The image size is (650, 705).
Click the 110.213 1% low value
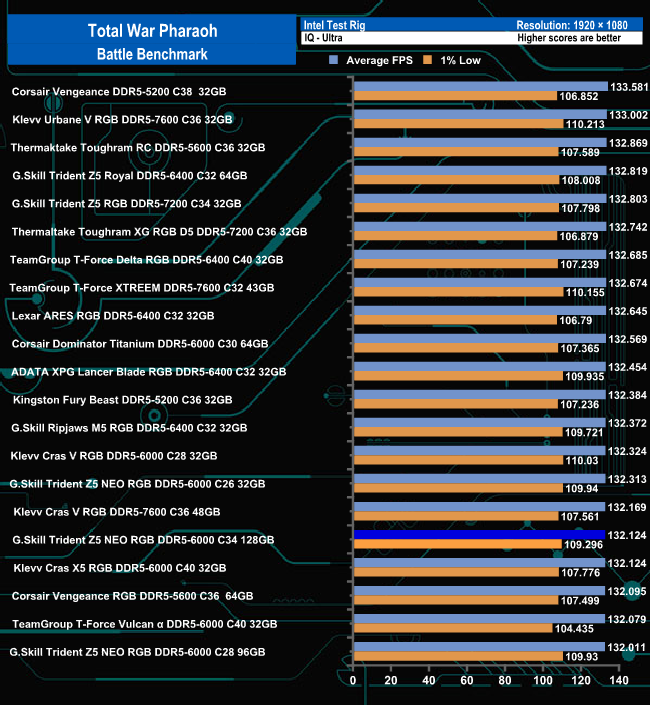[585, 124]
